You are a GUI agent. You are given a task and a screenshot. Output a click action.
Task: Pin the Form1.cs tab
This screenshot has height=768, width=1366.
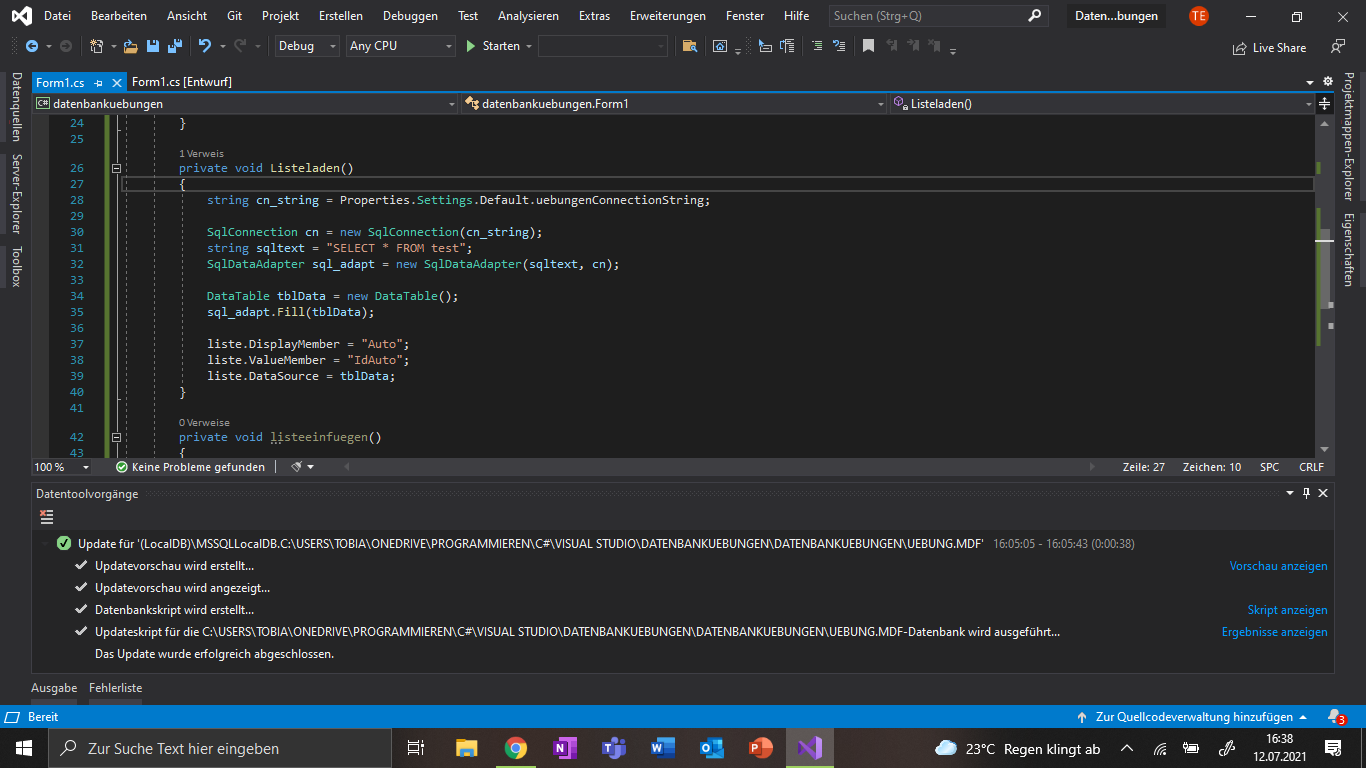pyautogui.click(x=99, y=83)
